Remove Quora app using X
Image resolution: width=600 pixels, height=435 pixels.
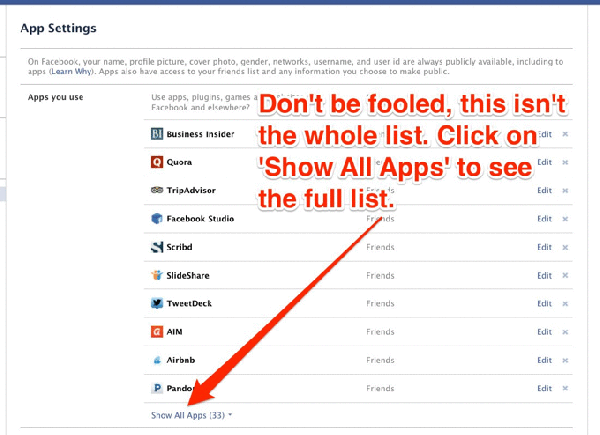click(565, 162)
